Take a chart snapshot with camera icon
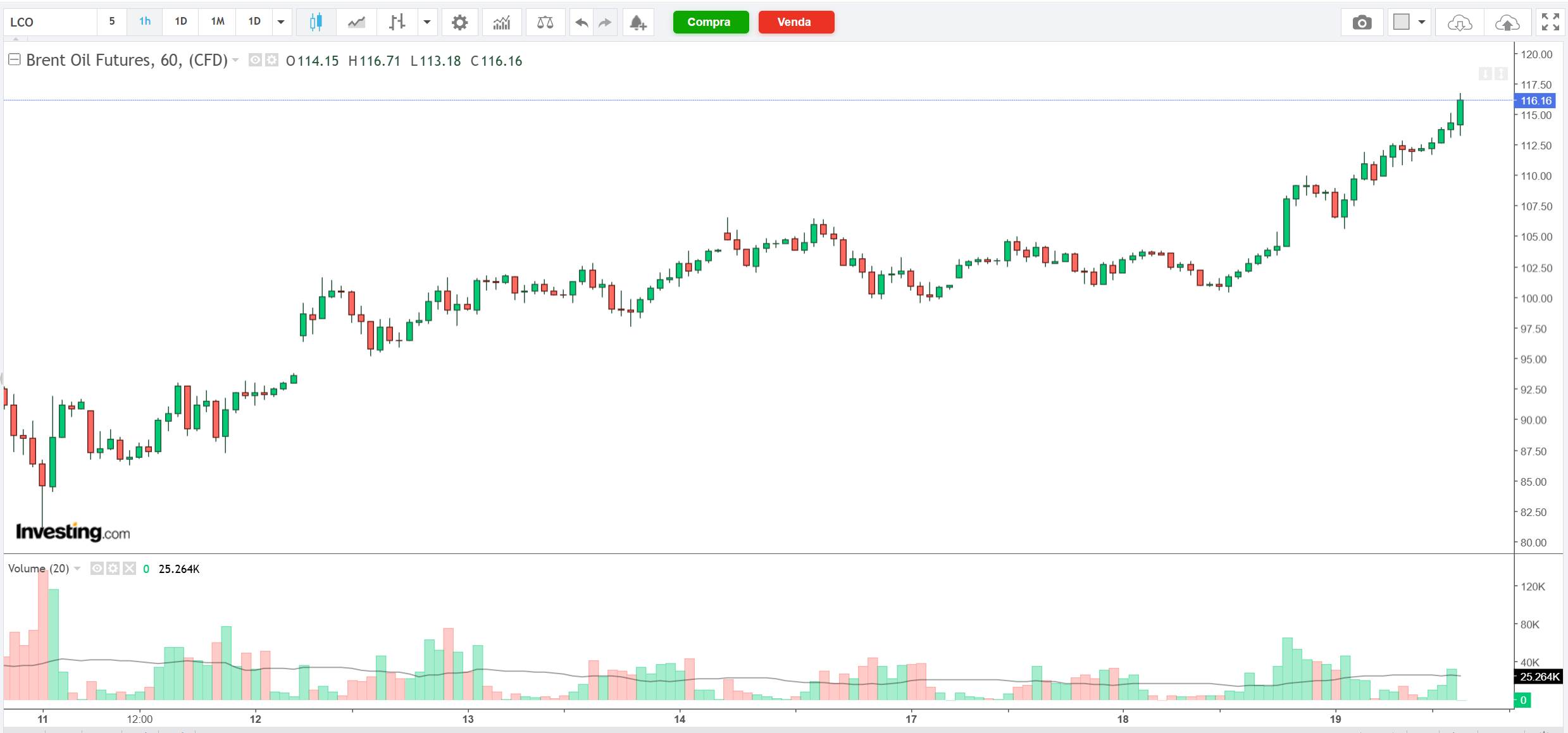Image resolution: width=1568 pixels, height=733 pixels. tap(1362, 22)
